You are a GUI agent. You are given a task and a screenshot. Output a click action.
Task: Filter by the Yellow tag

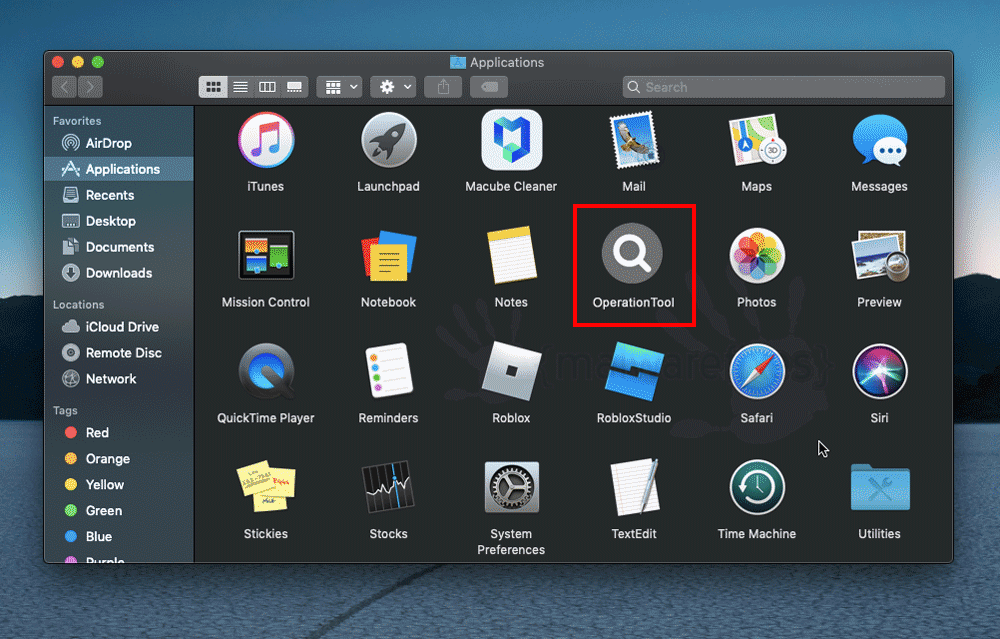(119, 485)
